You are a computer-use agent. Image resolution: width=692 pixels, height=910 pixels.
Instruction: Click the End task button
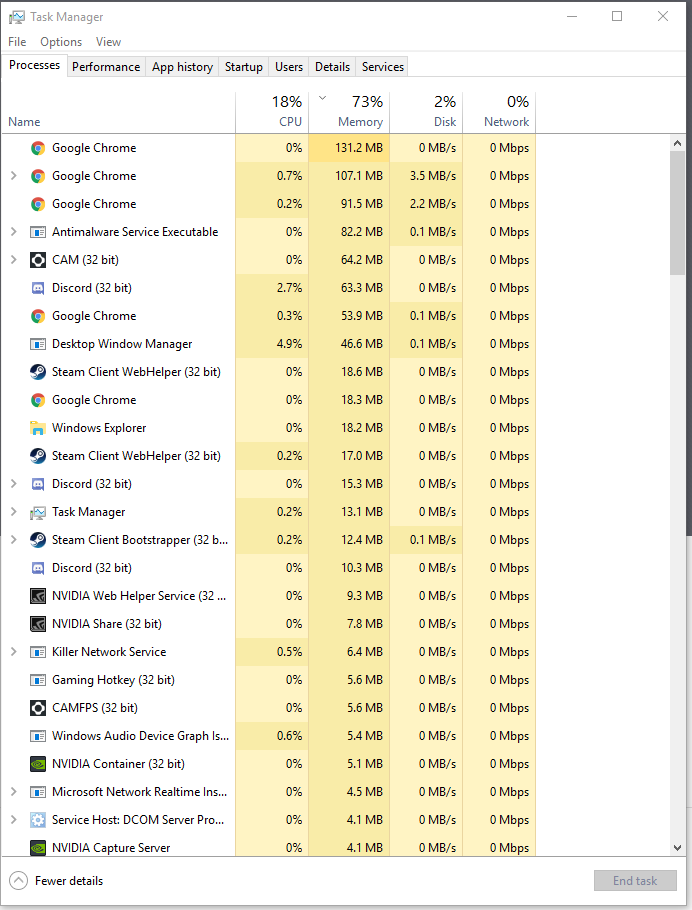[x=635, y=880]
